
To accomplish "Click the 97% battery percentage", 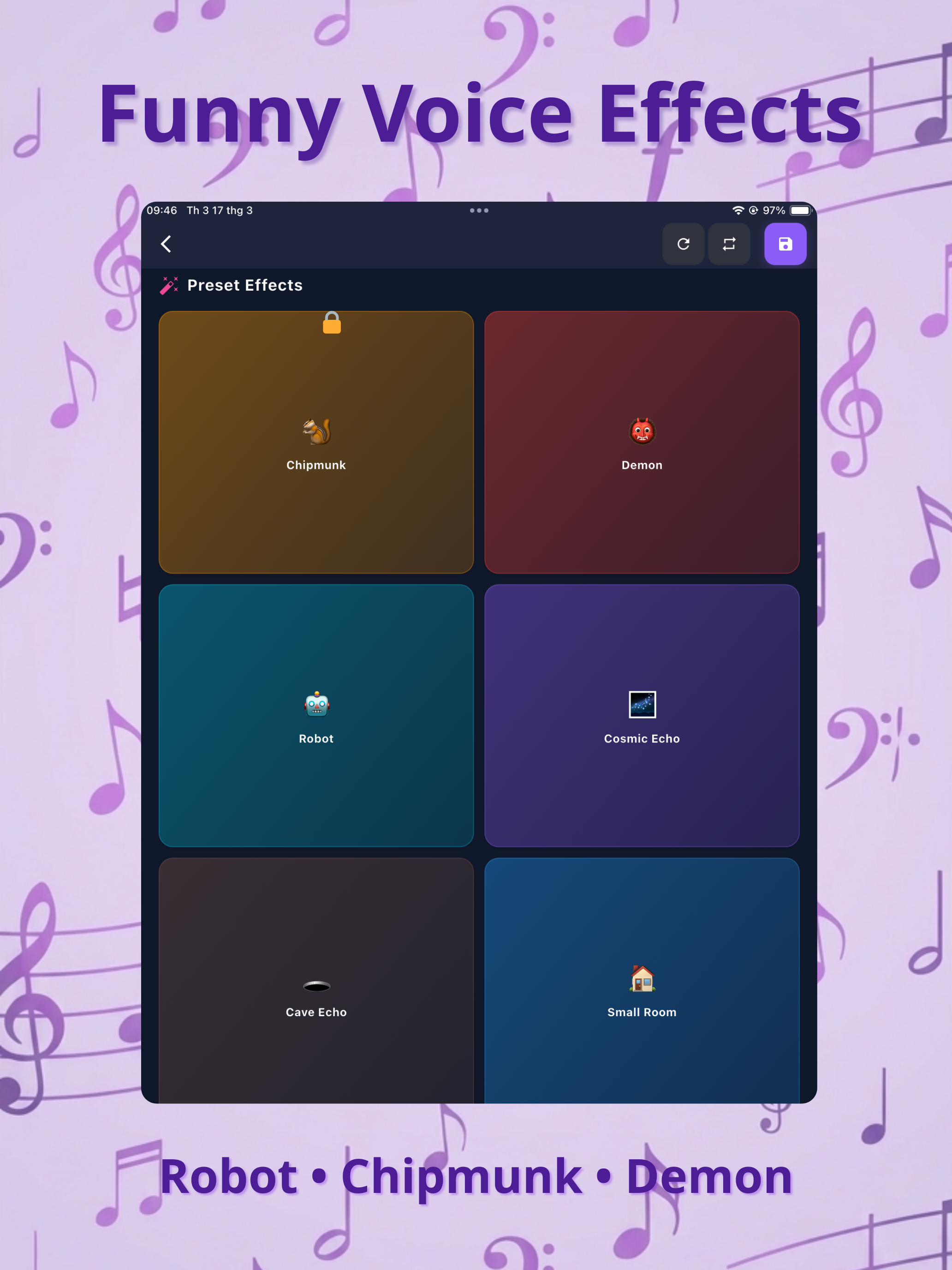I will pyautogui.click(x=773, y=210).
